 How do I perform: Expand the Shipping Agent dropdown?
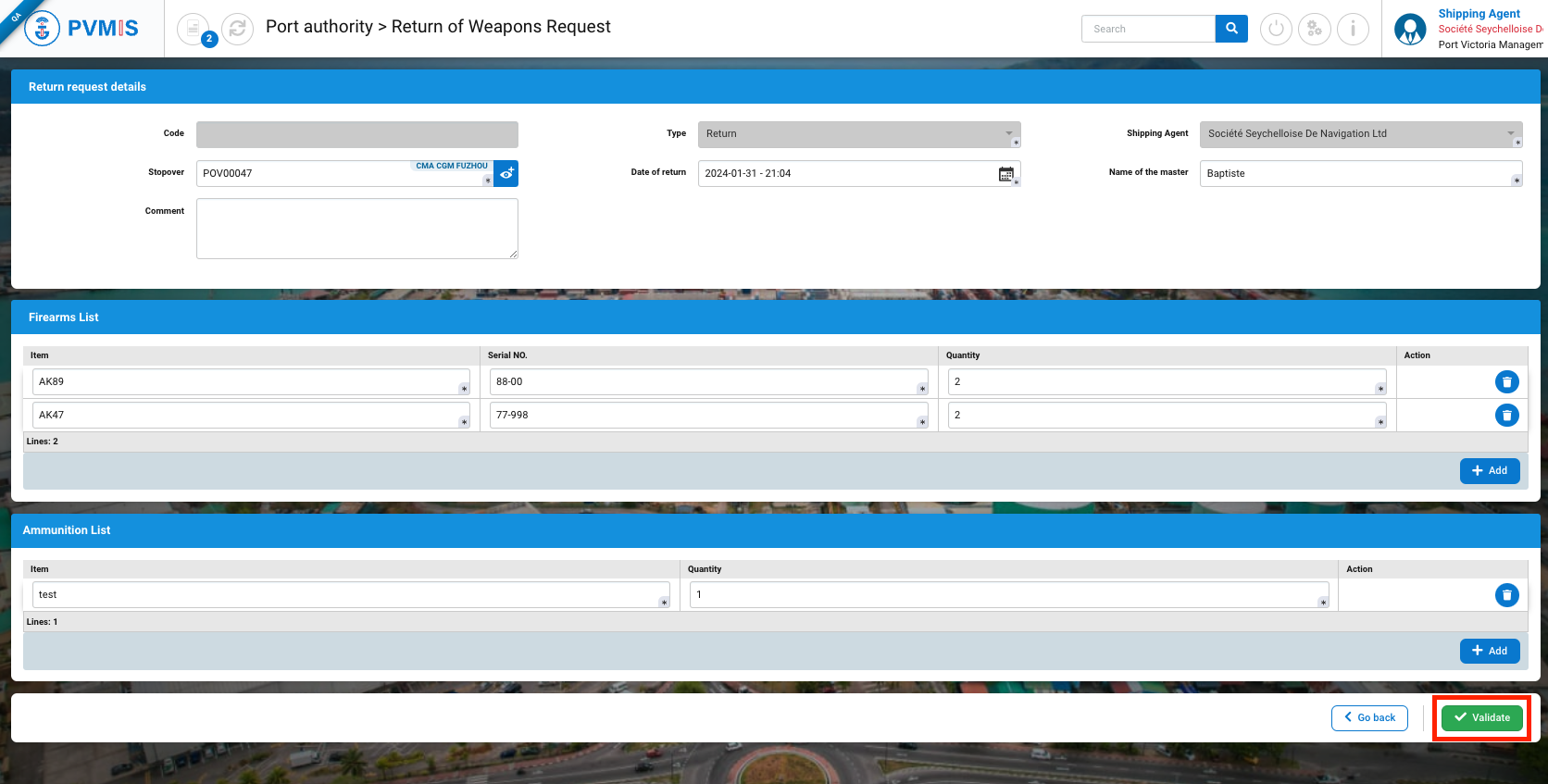1510,134
